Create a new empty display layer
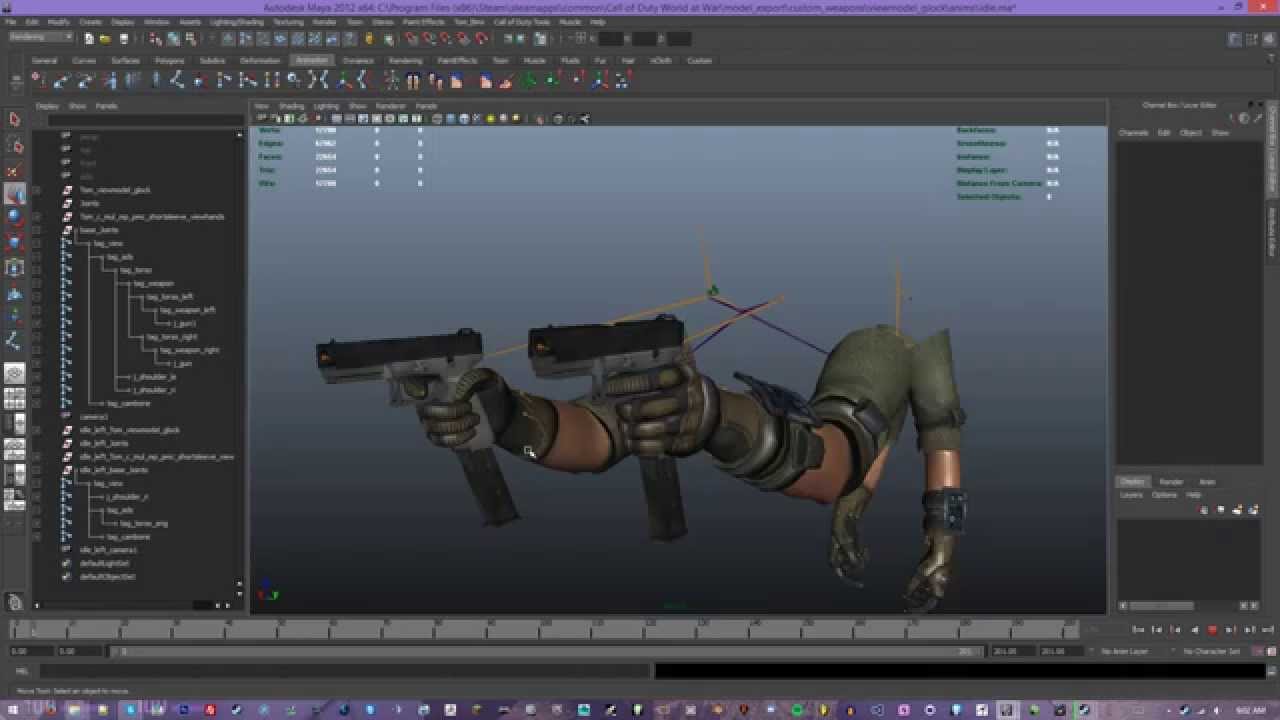 pyautogui.click(x=1237, y=510)
